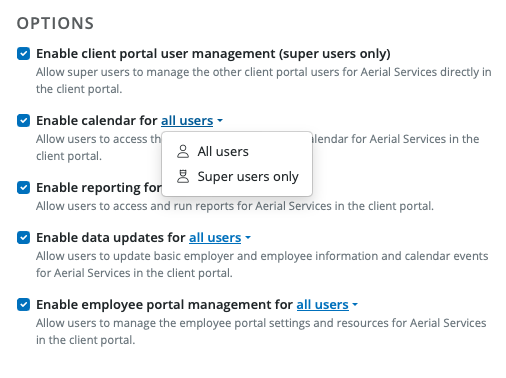Disable the data updates checkbox

(x=23, y=238)
